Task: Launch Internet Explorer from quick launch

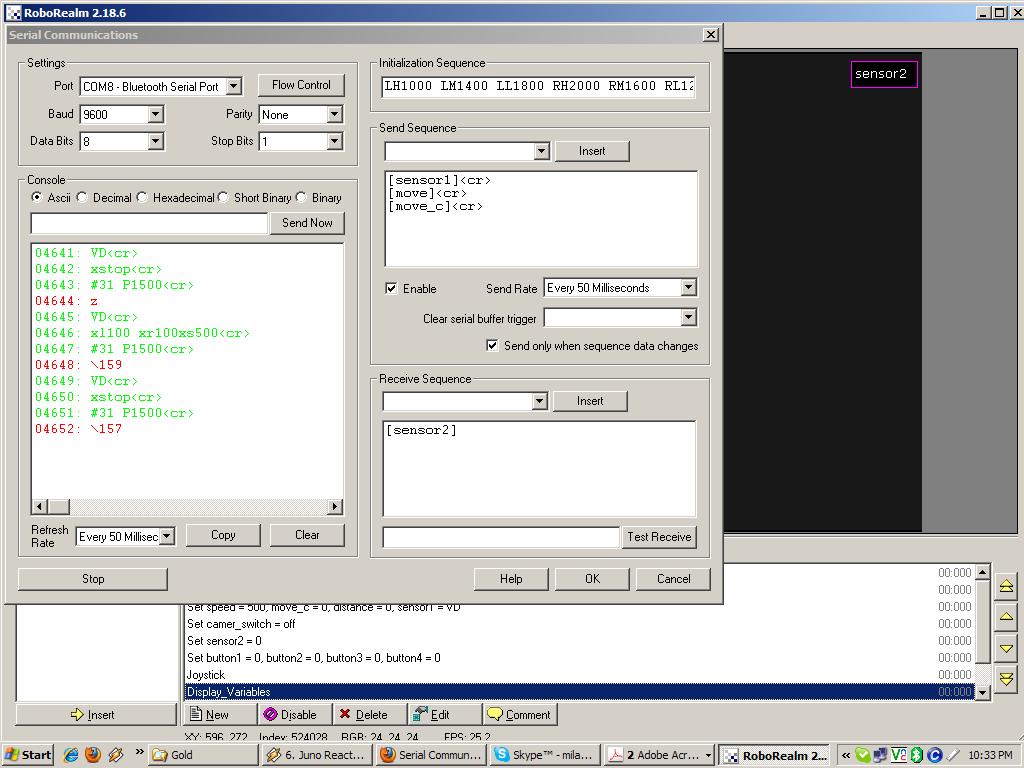Action: [x=71, y=755]
